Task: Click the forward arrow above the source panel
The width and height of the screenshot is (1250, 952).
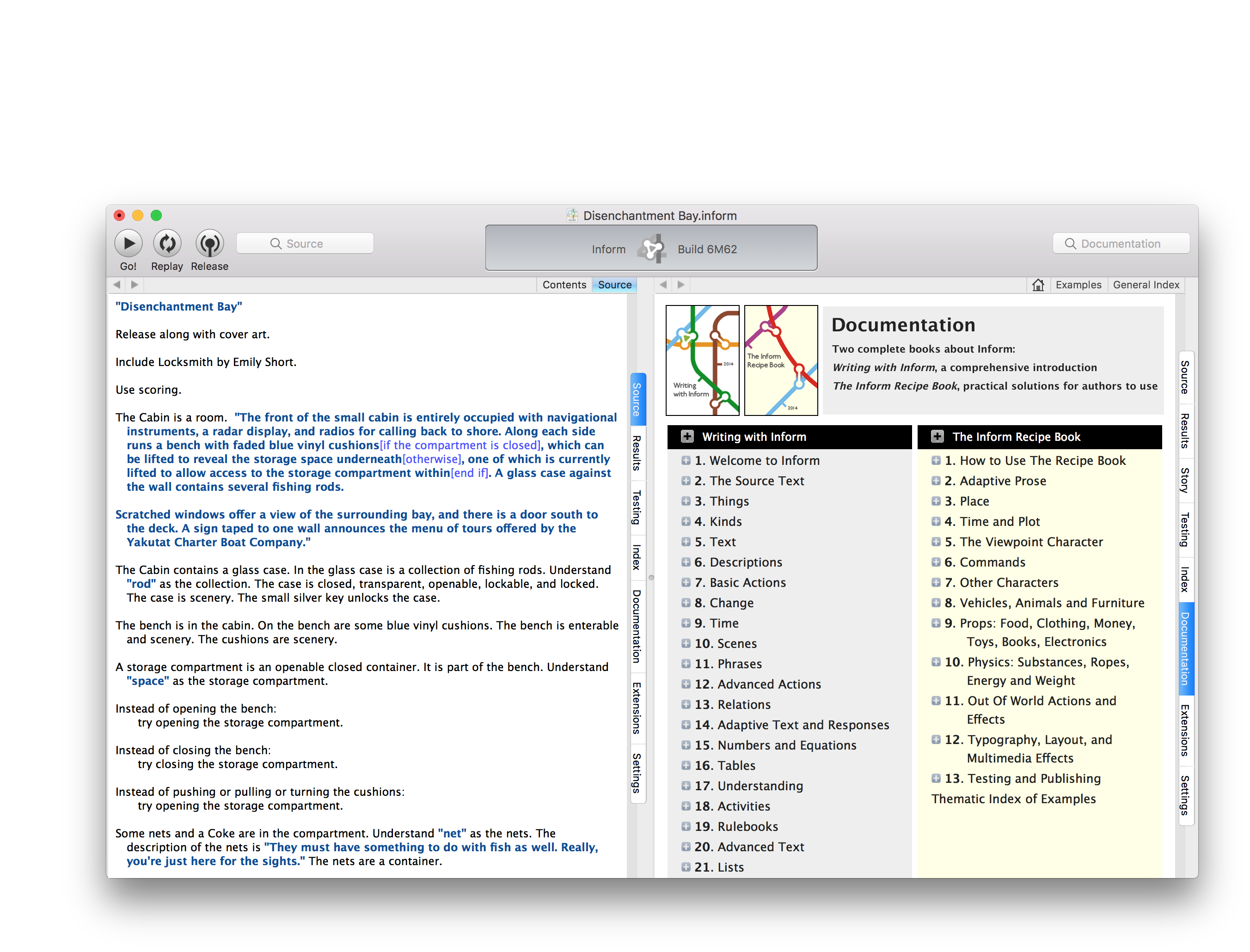Action: pyautogui.click(x=135, y=285)
